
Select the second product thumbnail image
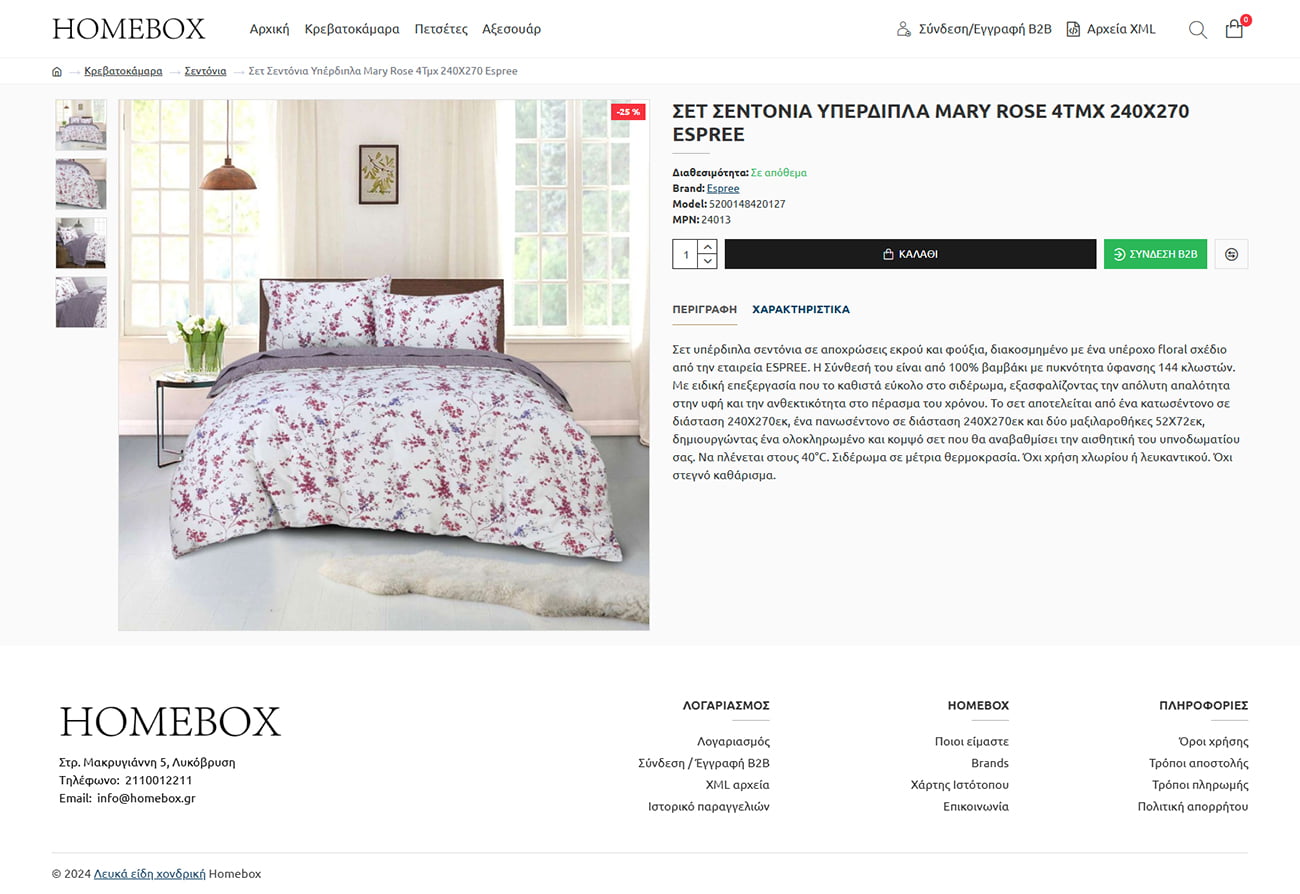pos(81,184)
